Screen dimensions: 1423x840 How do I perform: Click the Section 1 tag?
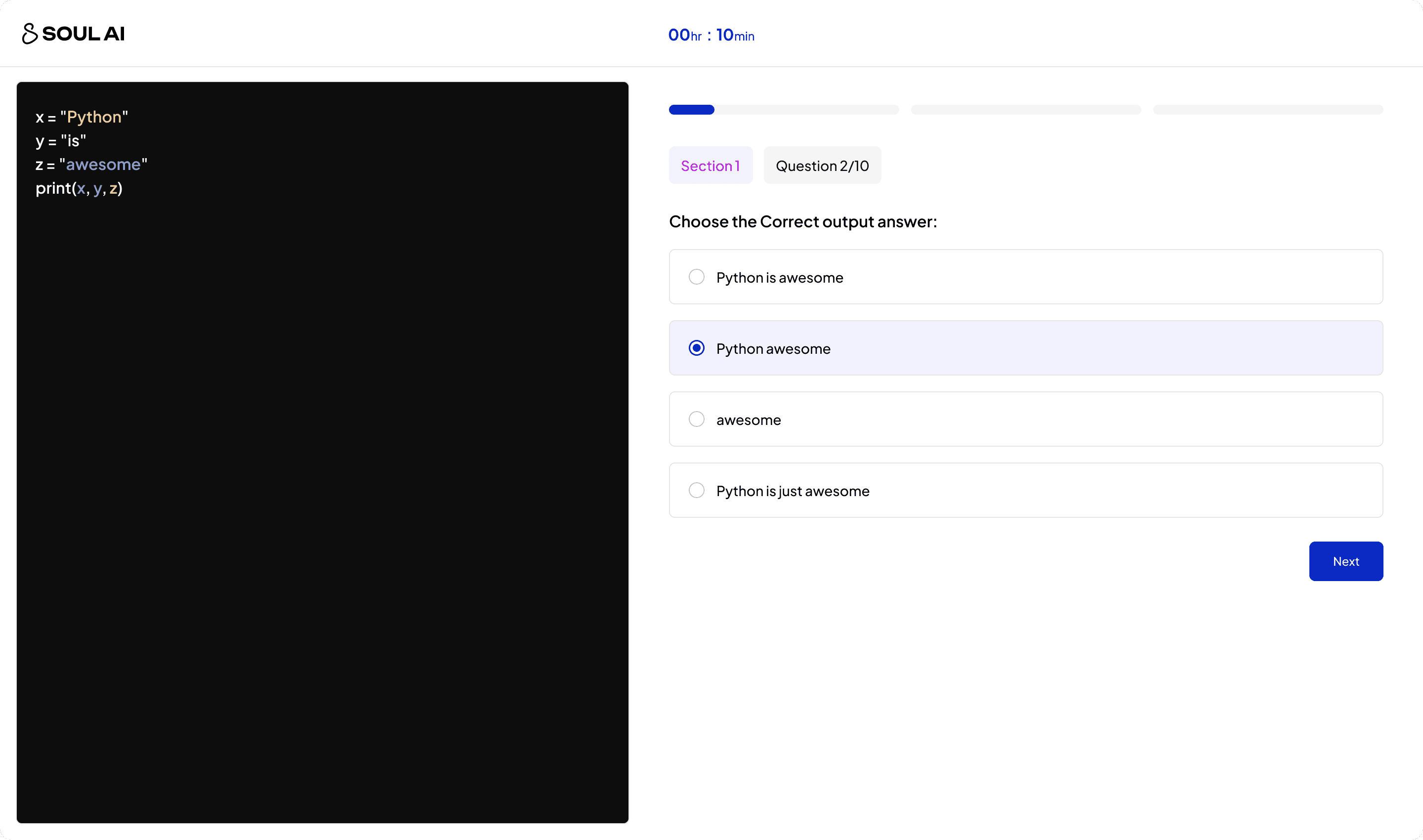(711, 166)
